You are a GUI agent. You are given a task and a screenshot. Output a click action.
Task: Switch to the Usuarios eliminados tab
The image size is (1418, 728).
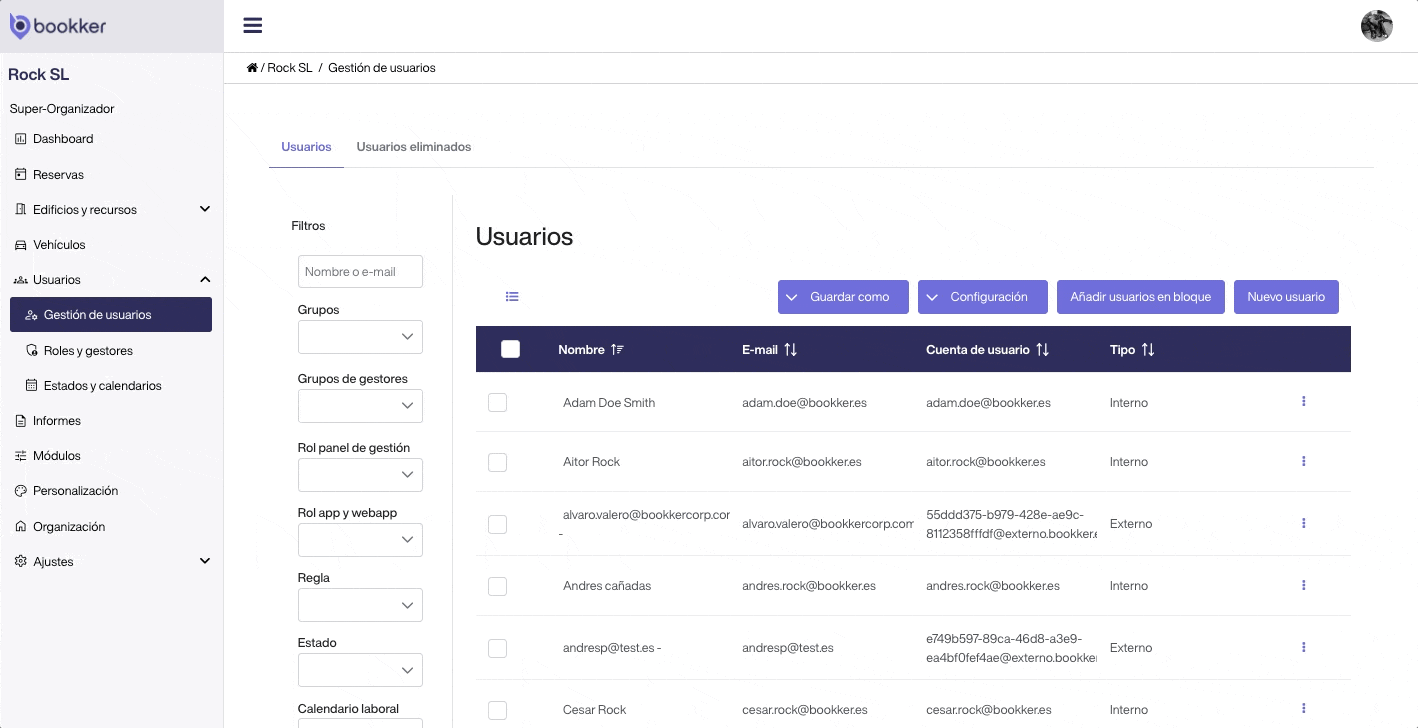414,146
